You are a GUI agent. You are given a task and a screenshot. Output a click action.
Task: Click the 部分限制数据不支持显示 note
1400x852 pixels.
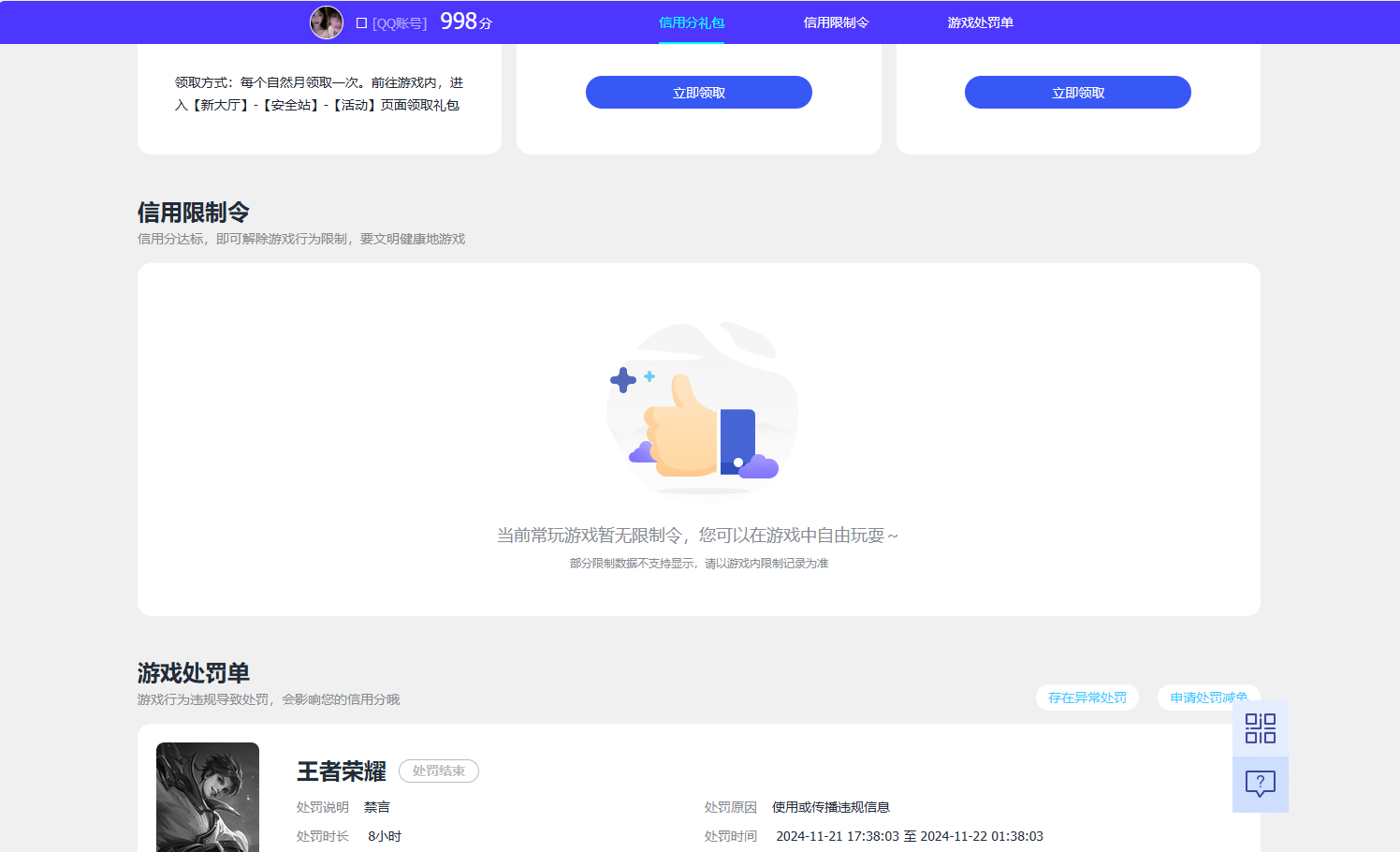click(x=699, y=564)
